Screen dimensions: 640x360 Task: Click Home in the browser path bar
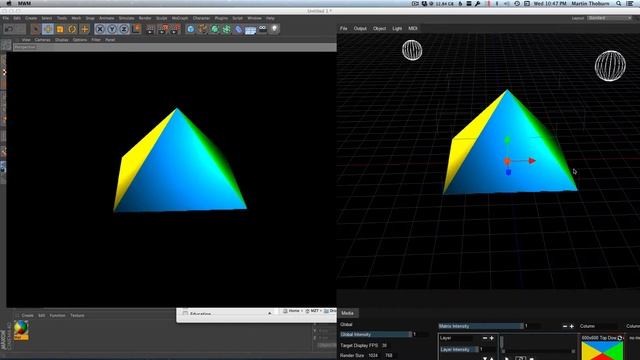coord(294,311)
